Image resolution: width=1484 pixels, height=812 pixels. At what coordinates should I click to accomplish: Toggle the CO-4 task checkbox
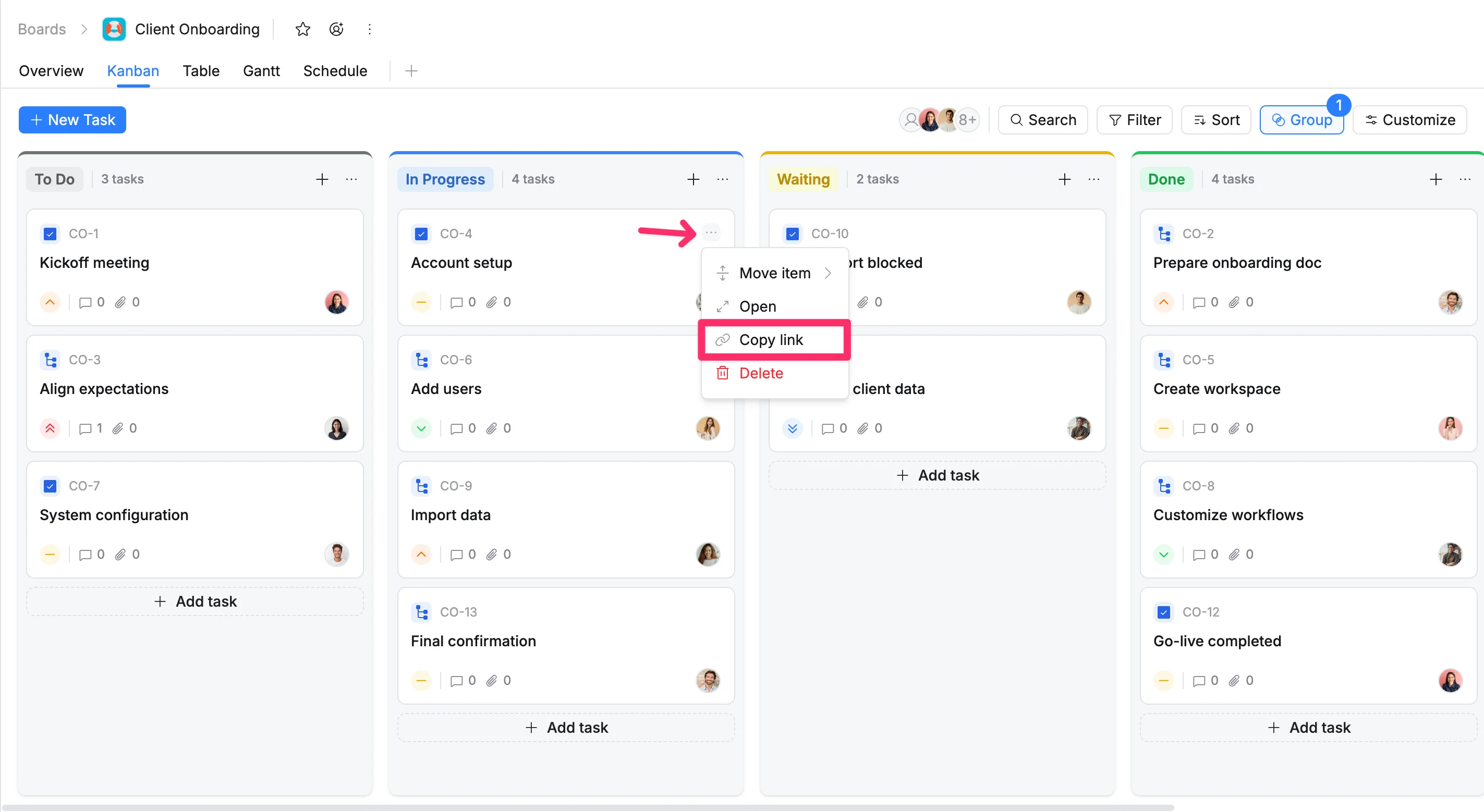(421, 233)
